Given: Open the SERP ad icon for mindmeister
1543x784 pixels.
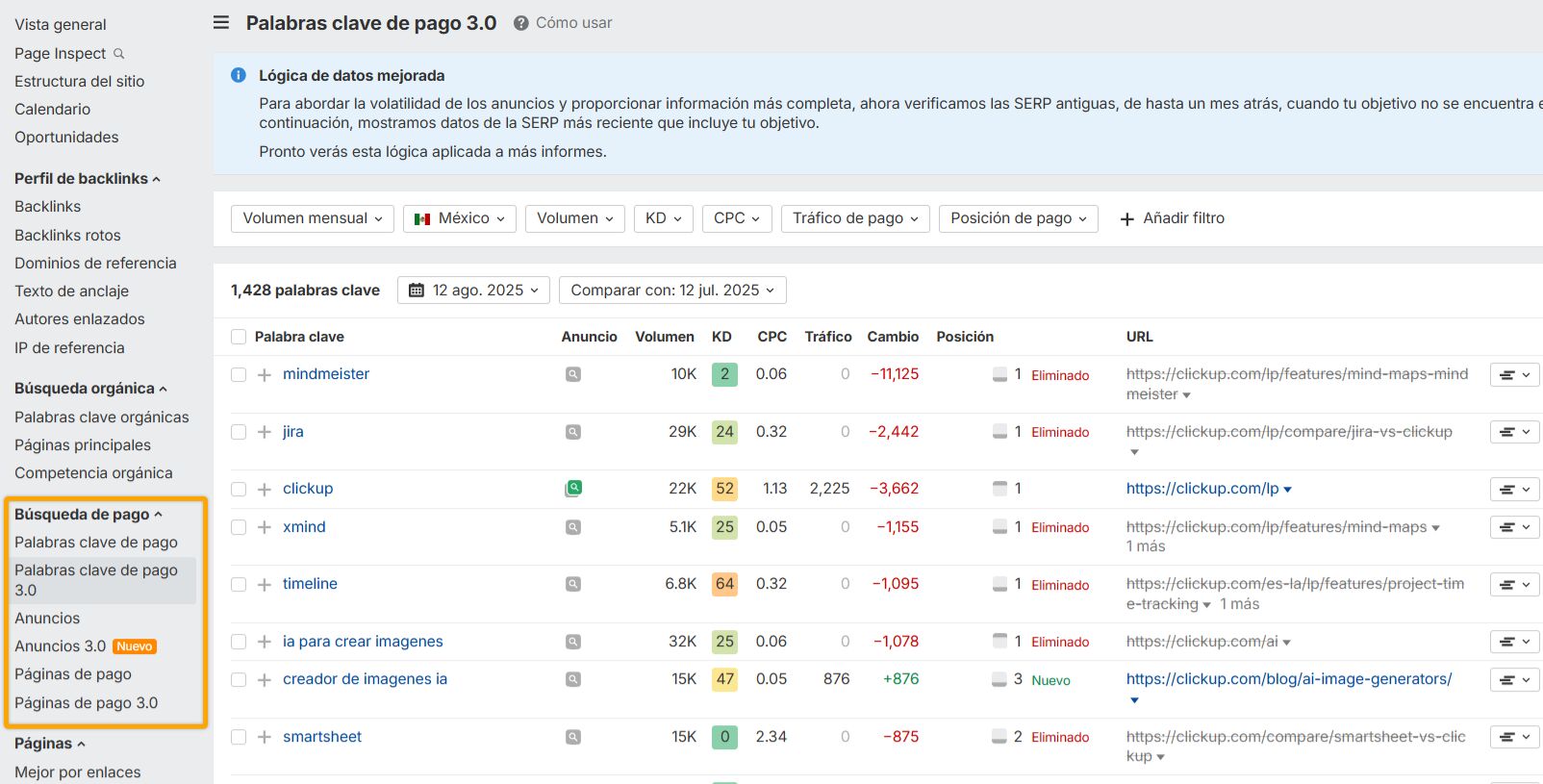Looking at the screenshot, I should (x=573, y=374).
